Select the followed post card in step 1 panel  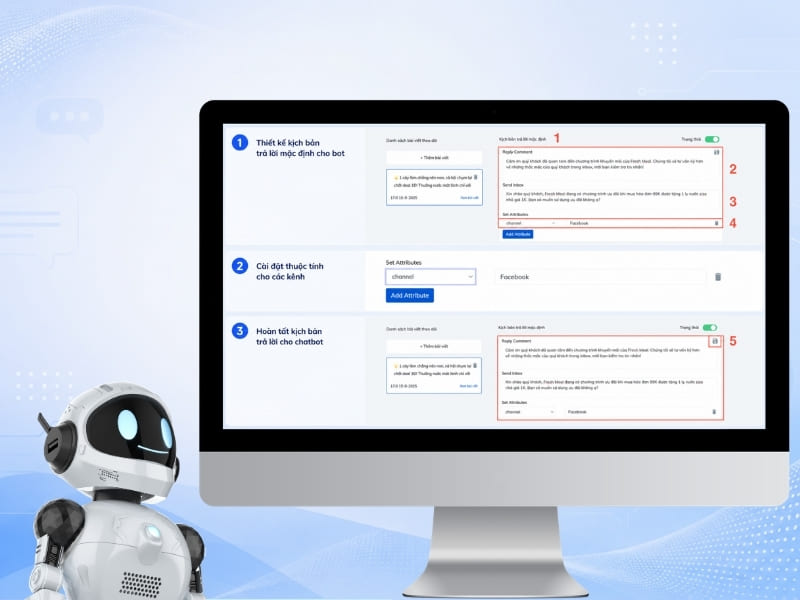point(434,187)
